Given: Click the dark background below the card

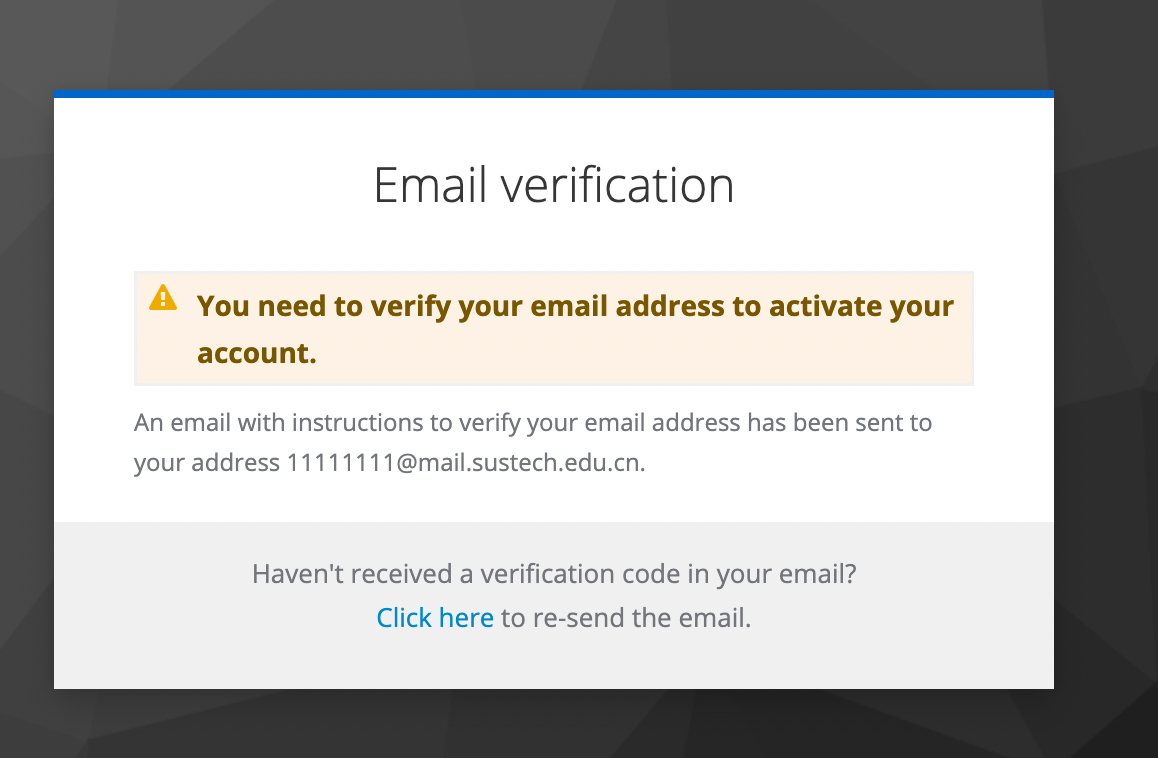Looking at the screenshot, I should click(553, 724).
